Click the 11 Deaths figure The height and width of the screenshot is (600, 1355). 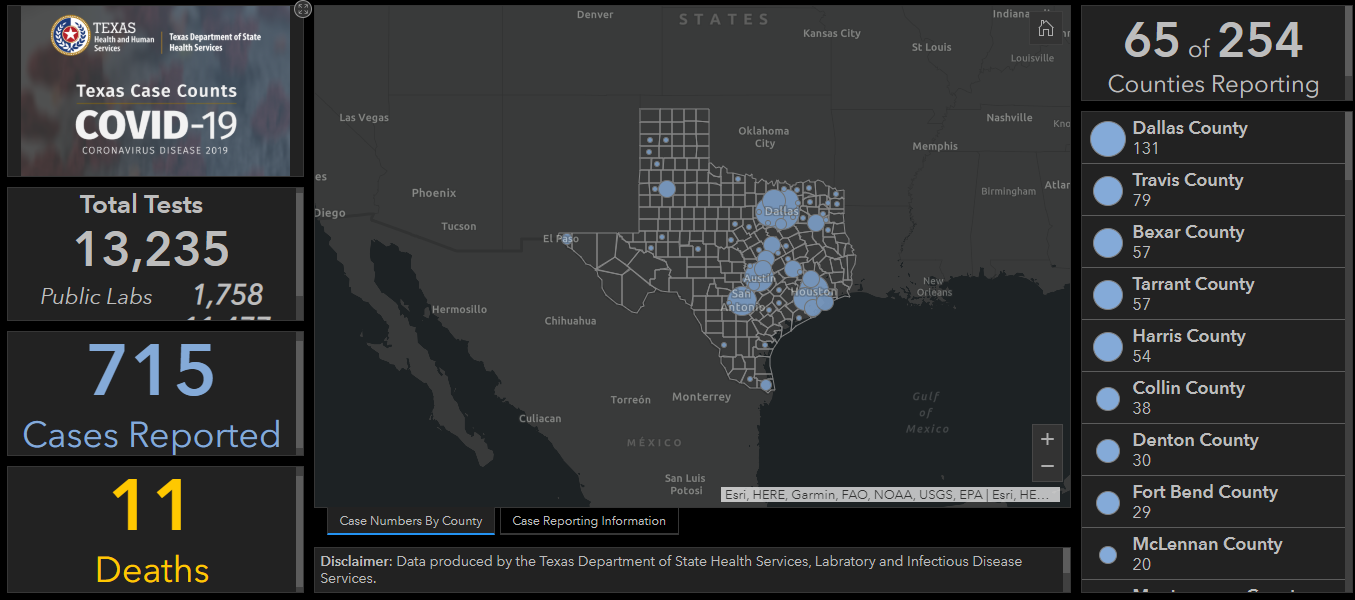150,506
